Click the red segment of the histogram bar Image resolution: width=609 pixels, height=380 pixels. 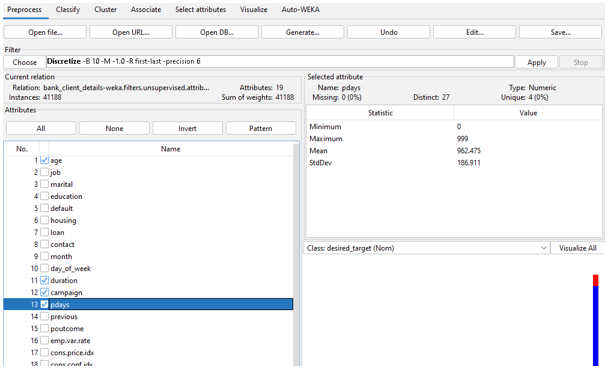[x=595, y=280]
